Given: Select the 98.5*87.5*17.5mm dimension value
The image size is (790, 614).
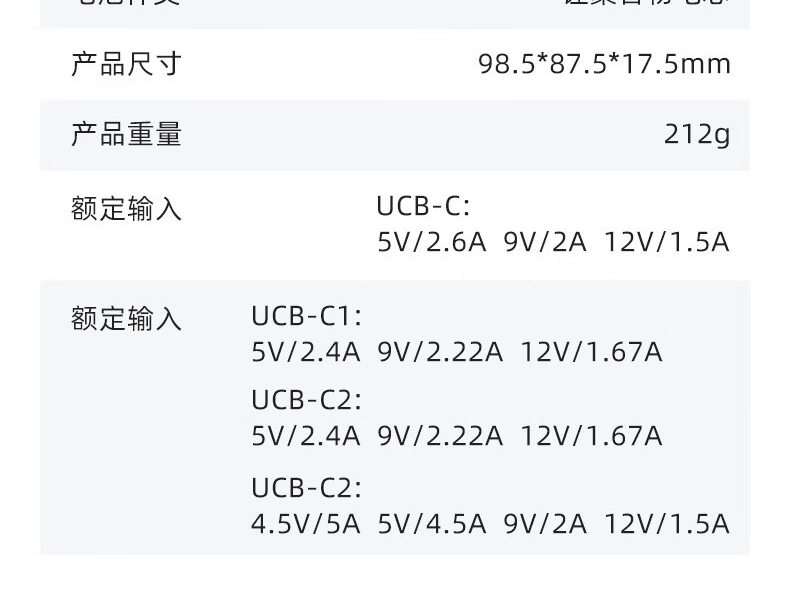Looking at the screenshot, I should 604,64.
